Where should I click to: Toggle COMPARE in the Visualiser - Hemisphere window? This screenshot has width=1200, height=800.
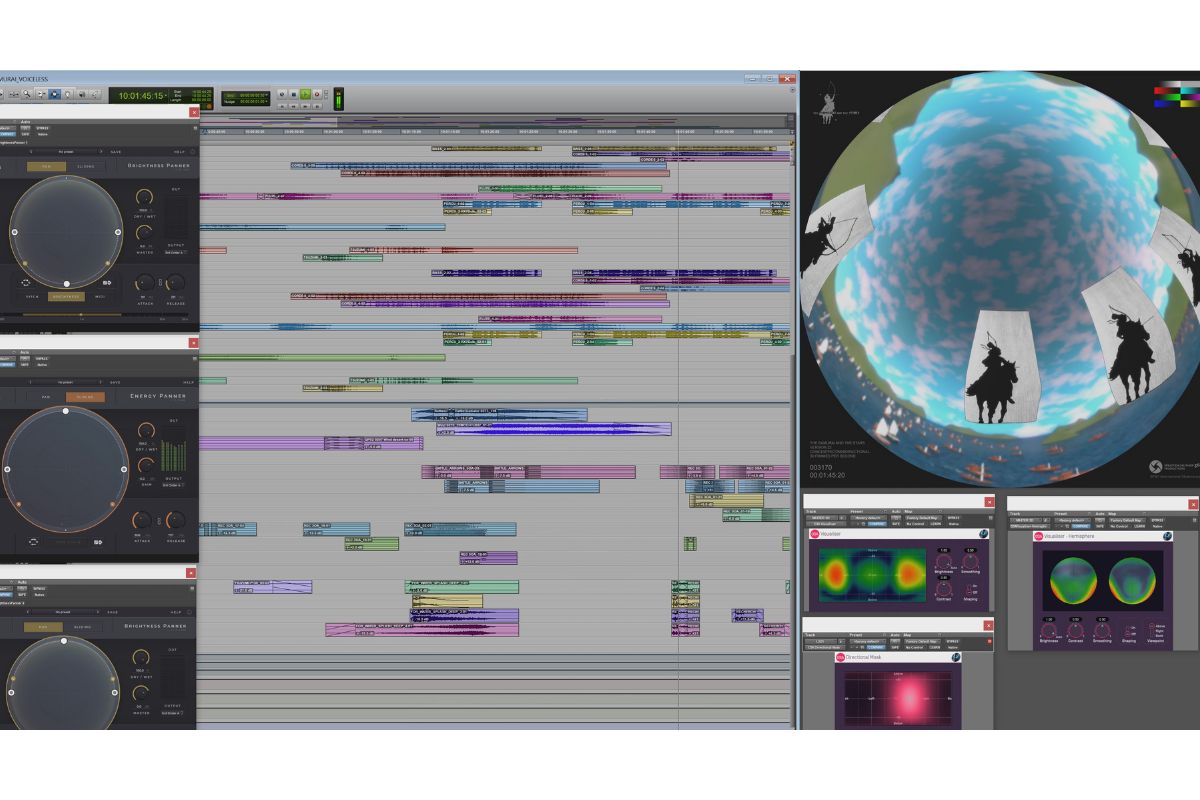pos(1080,525)
